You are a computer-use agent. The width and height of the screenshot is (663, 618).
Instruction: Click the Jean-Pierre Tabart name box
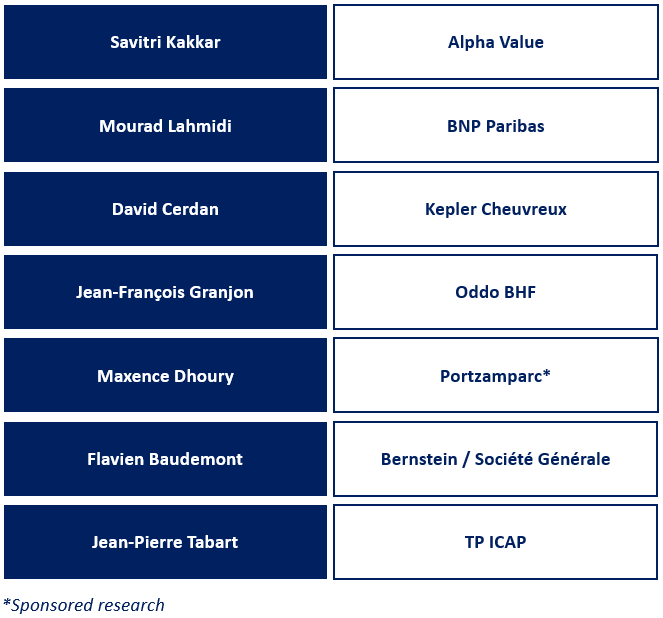point(165,542)
